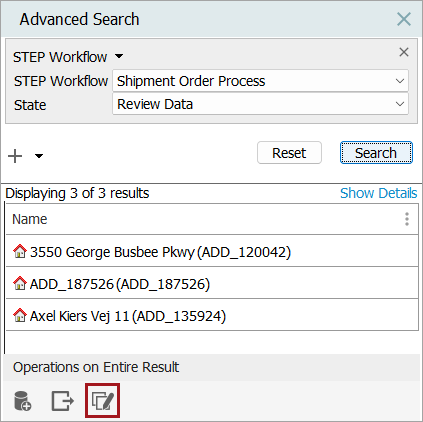
Task: Remove the STEP Workflow criteria with small X
Action: click(404, 52)
